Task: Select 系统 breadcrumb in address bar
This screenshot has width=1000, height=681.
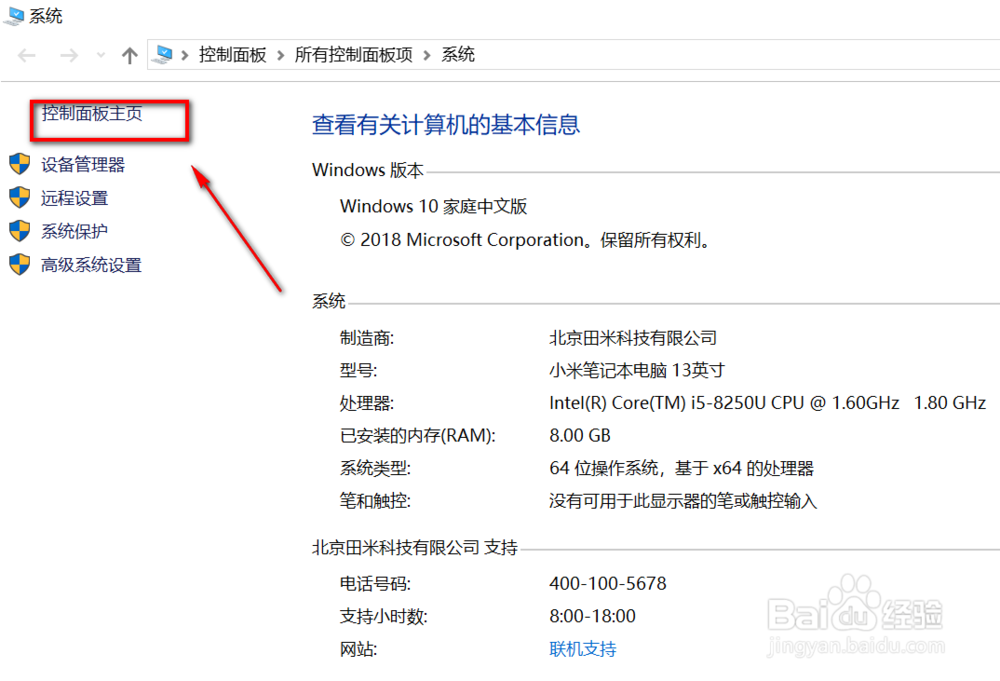Action: (x=458, y=55)
